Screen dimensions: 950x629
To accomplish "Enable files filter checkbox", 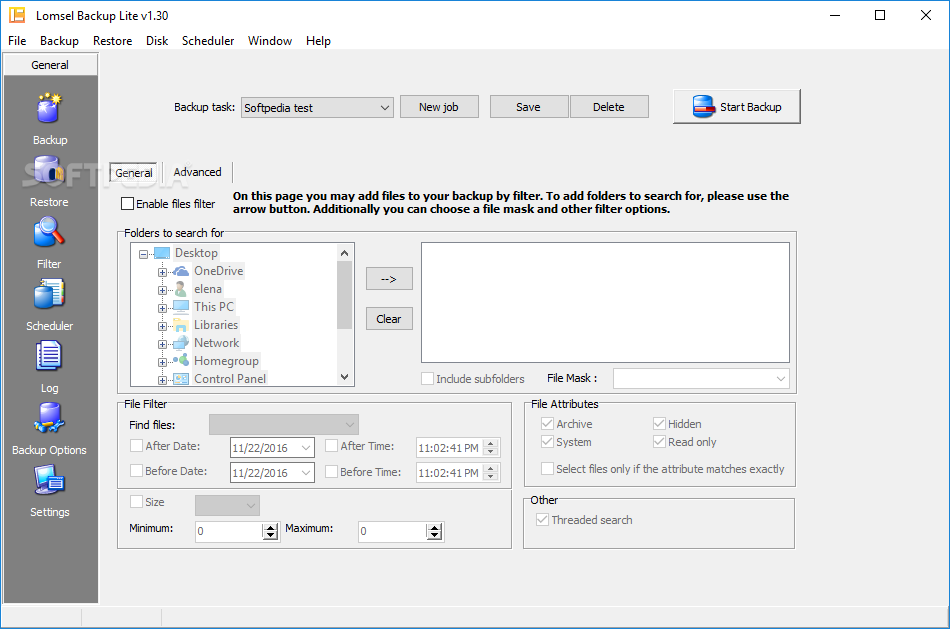I will point(127,204).
